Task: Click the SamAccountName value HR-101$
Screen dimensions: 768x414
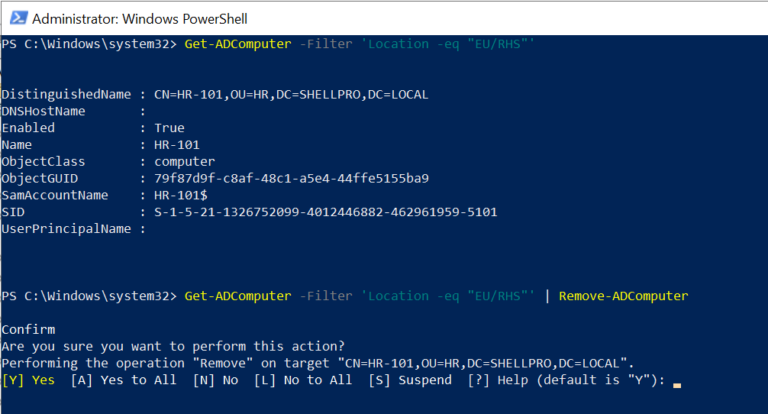Action: tap(182, 195)
